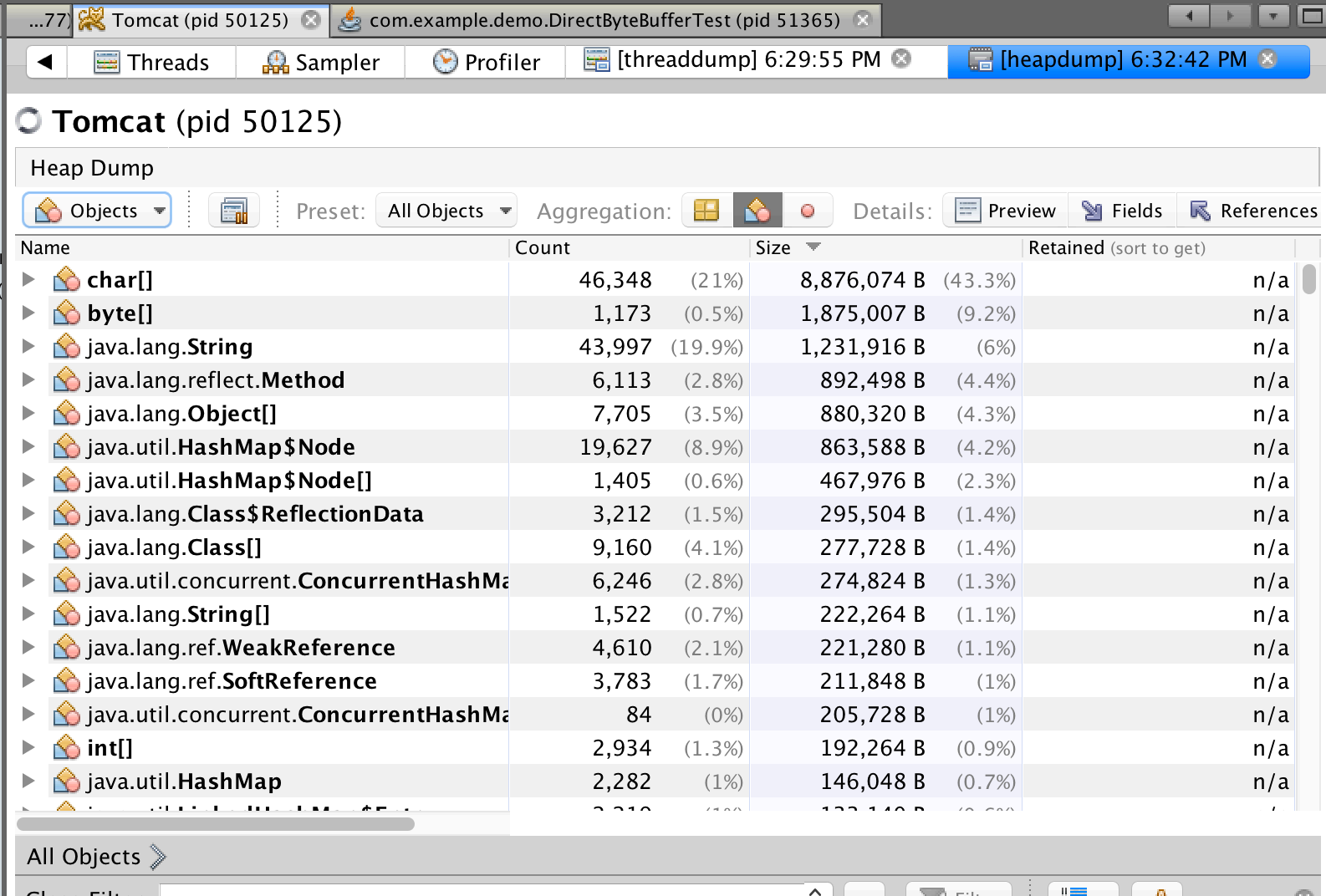
Task: Expand the Class$ReflectionData row
Action: tap(28, 514)
